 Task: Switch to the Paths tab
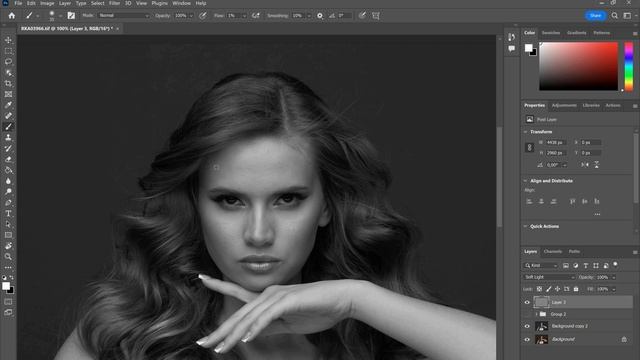574,251
